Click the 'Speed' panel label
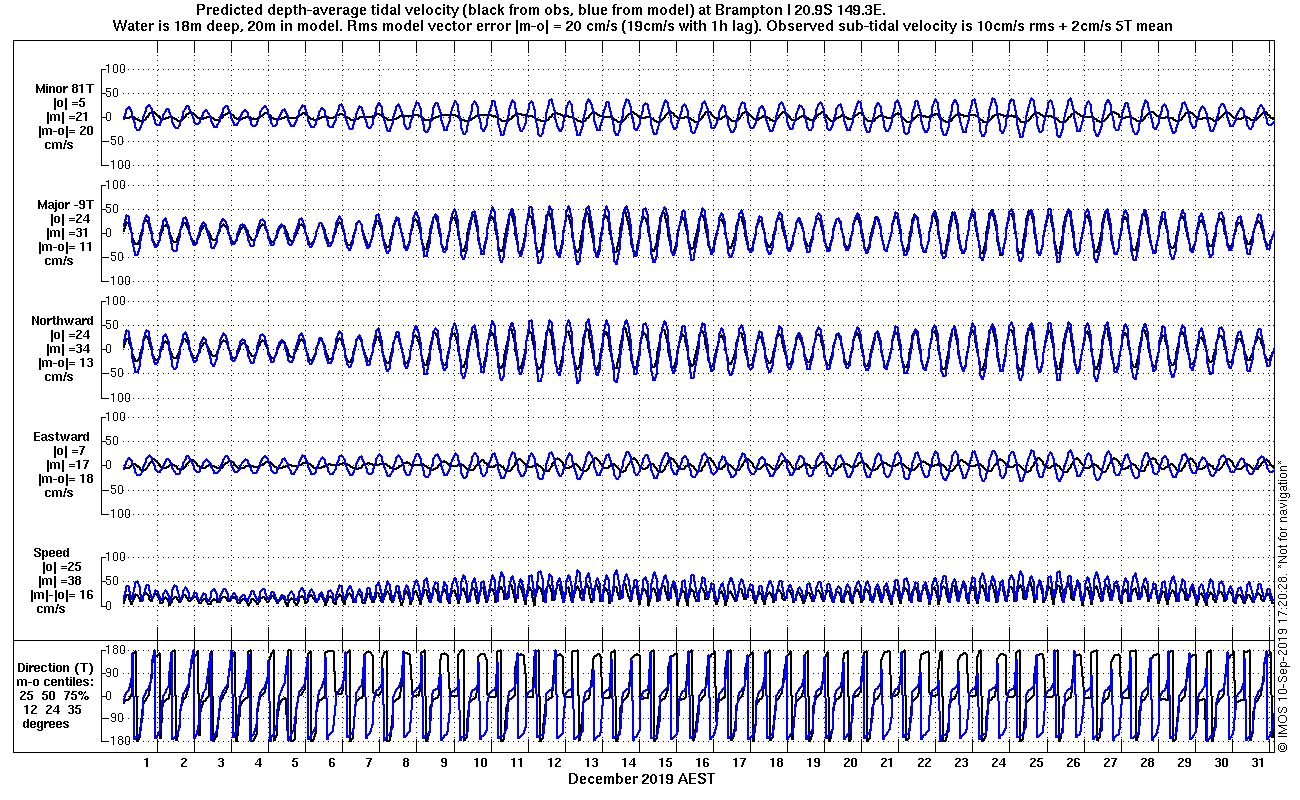This screenshot has height=800, width=1300. pos(52,553)
